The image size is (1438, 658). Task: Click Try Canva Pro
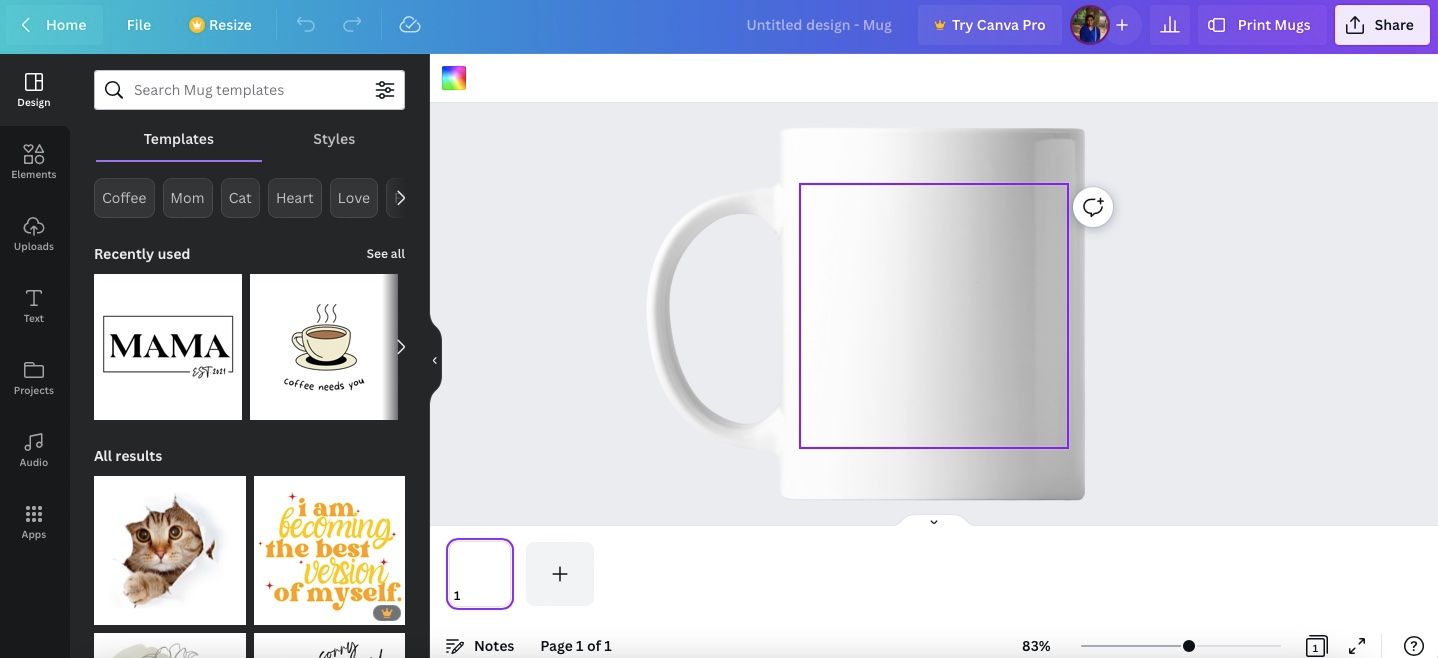989,25
